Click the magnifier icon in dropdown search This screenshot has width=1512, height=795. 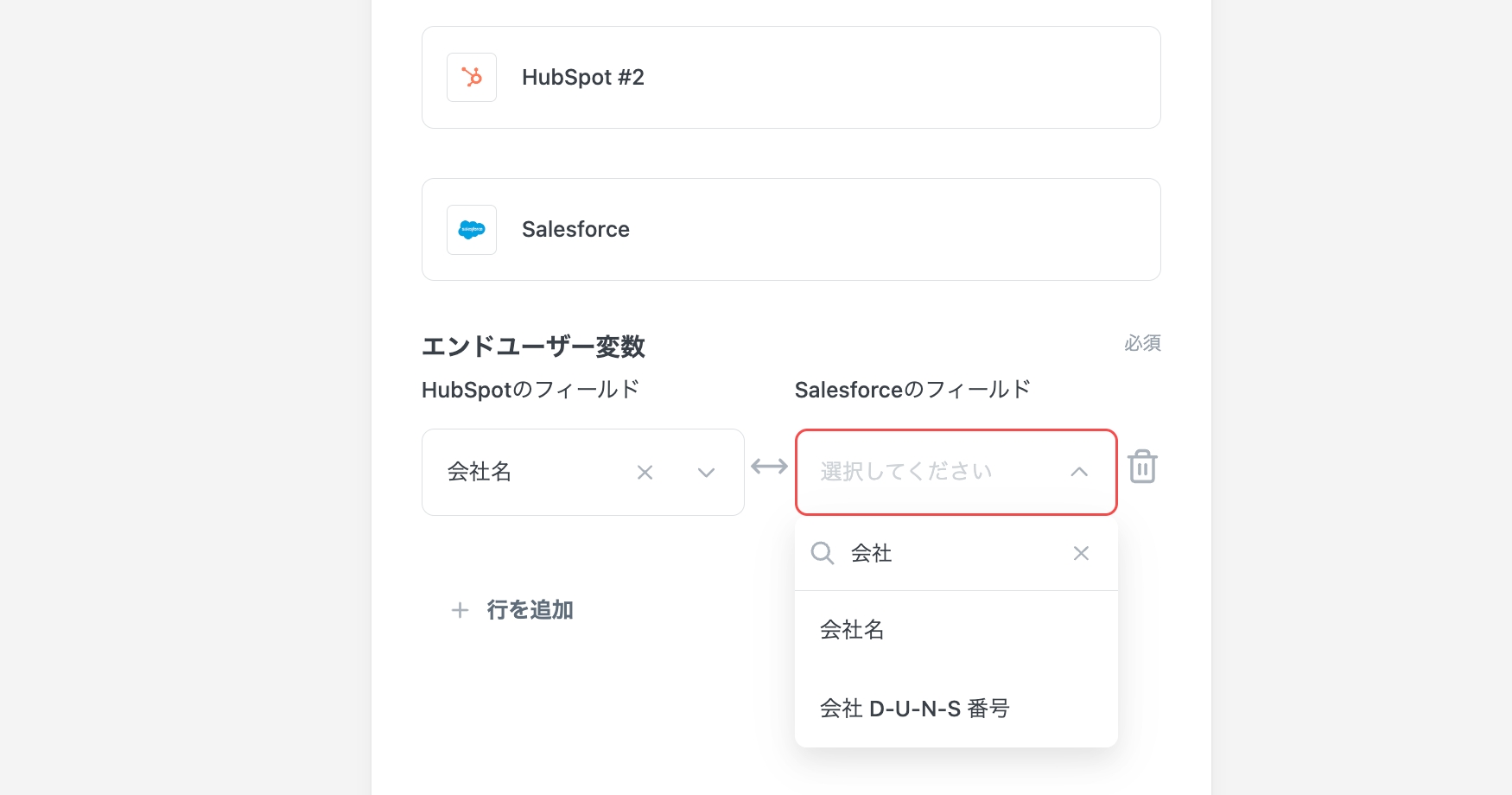point(823,553)
